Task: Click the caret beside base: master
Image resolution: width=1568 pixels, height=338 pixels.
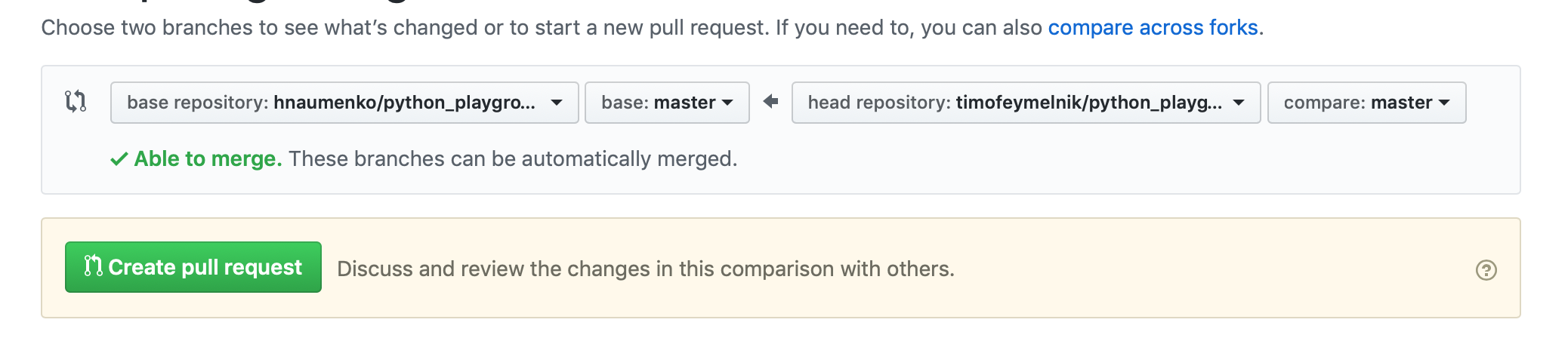Action: [727, 103]
